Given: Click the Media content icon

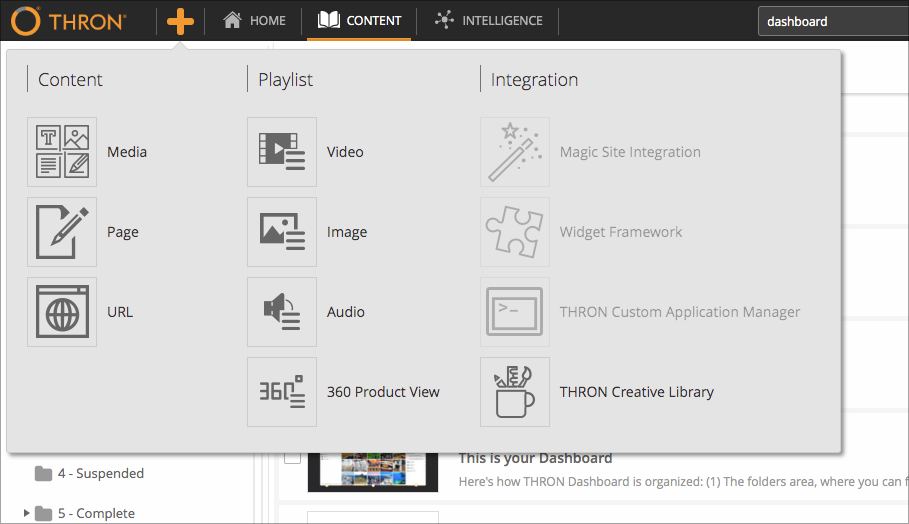Looking at the screenshot, I should coord(62,152).
